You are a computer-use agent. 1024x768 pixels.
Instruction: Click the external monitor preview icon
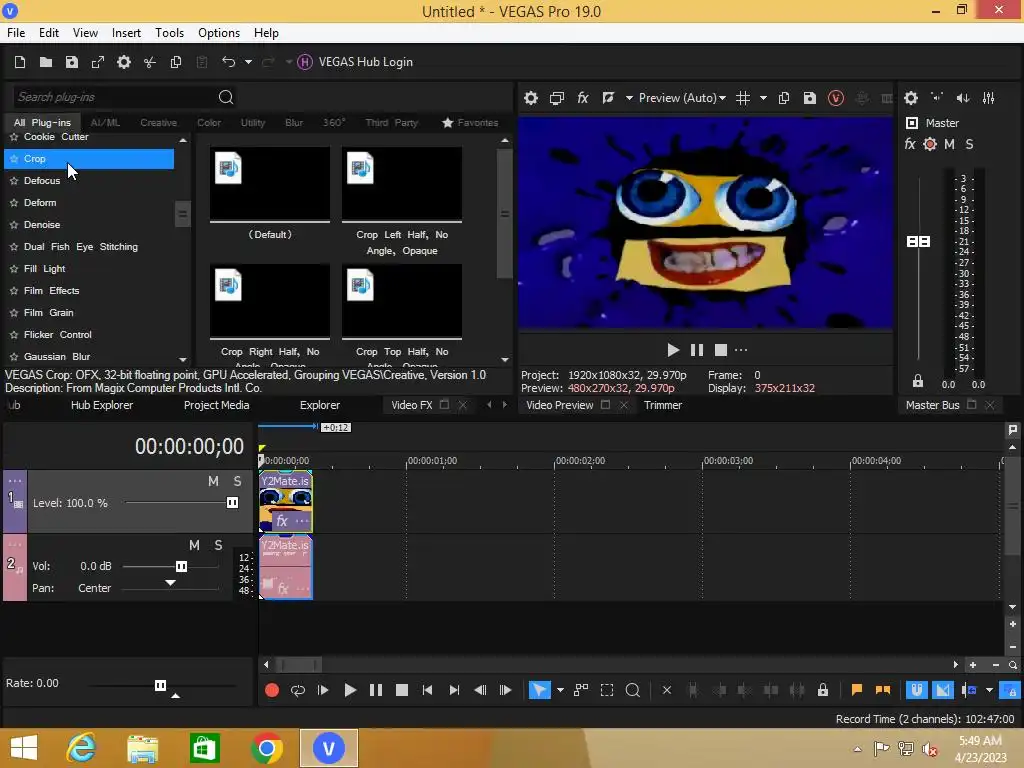pyautogui.click(x=556, y=98)
